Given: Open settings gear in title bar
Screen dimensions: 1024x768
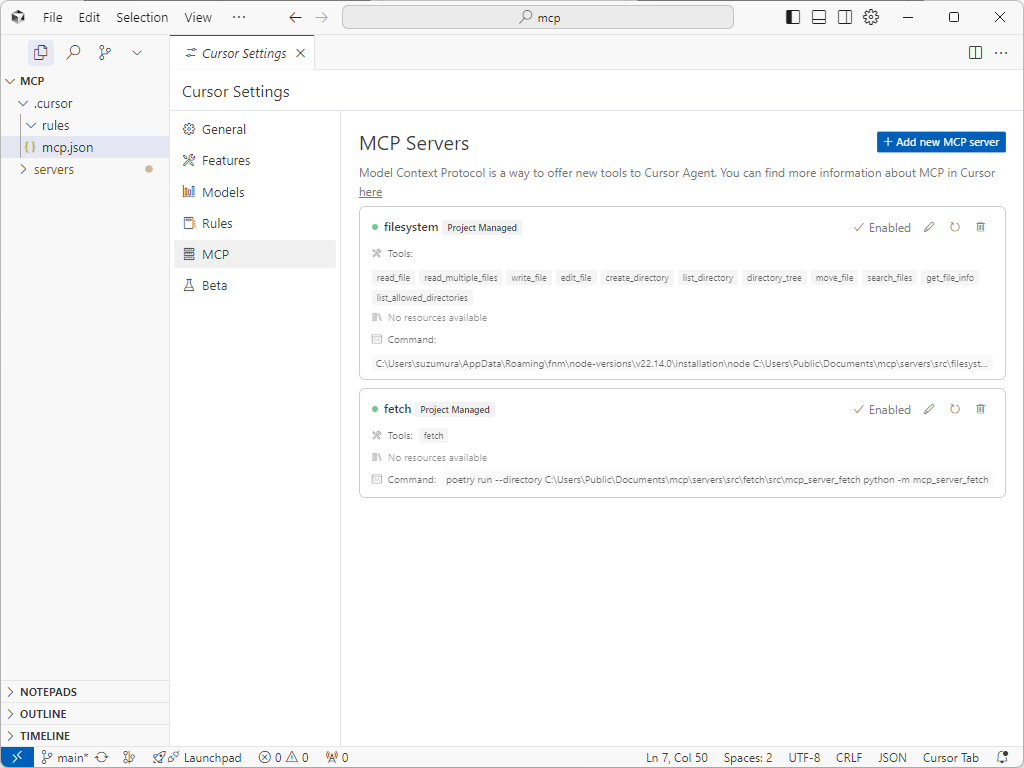Looking at the screenshot, I should click(x=871, y=18).
